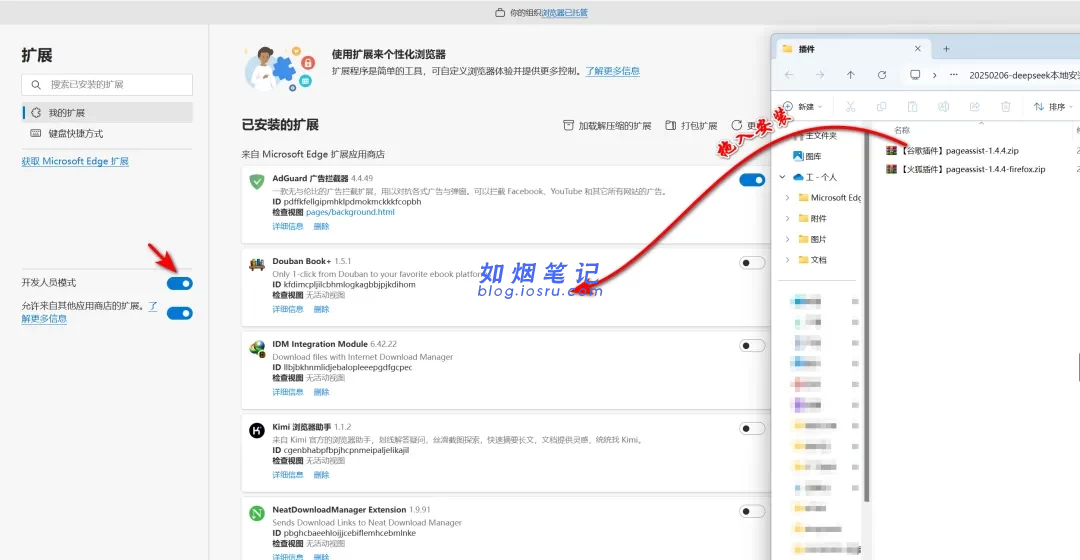The image size is (1080, 560).
Task: Click the chevron after the PC icon in address bar
Action: (935, 75)
